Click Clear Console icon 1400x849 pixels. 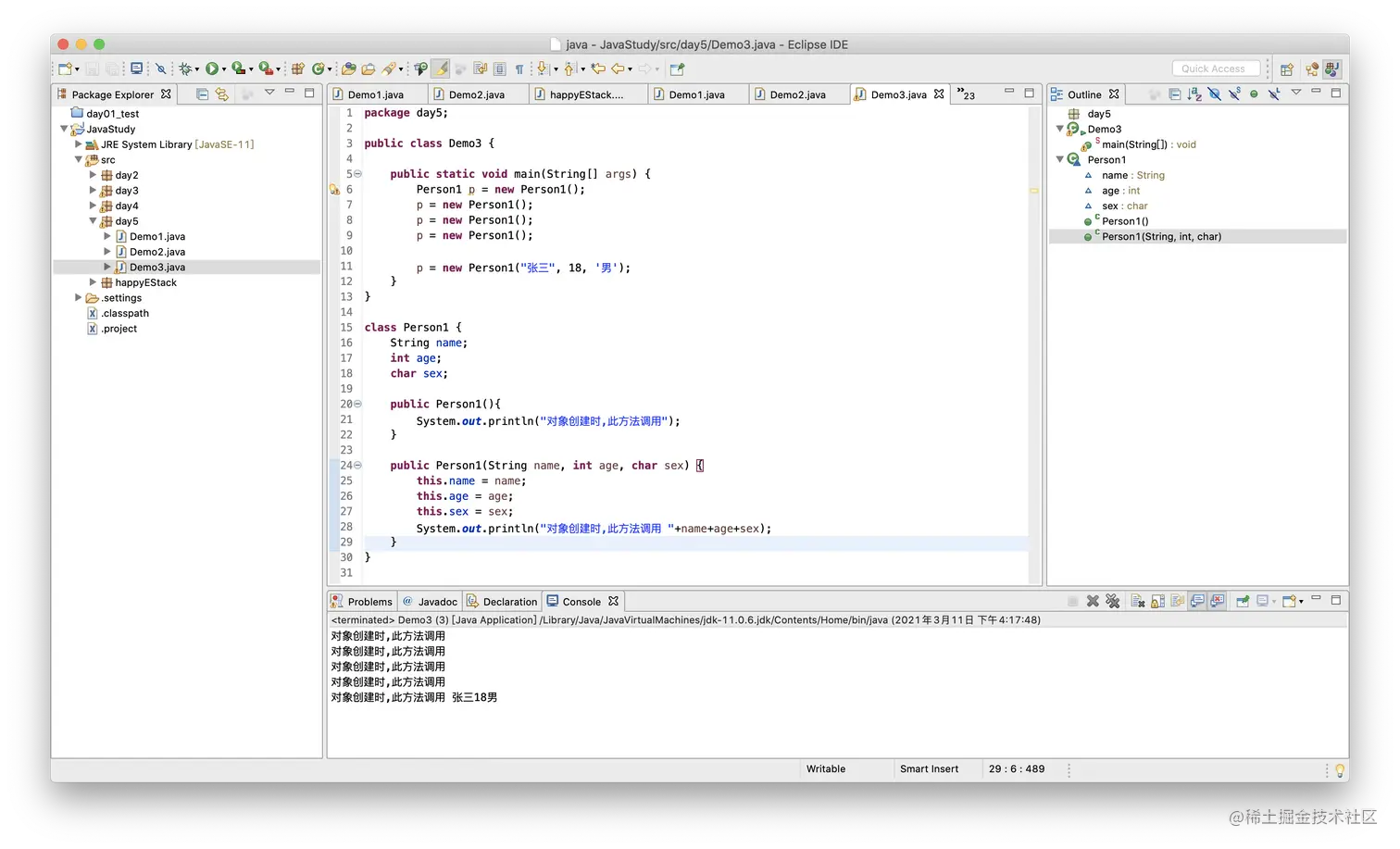tap(1138, 601)
